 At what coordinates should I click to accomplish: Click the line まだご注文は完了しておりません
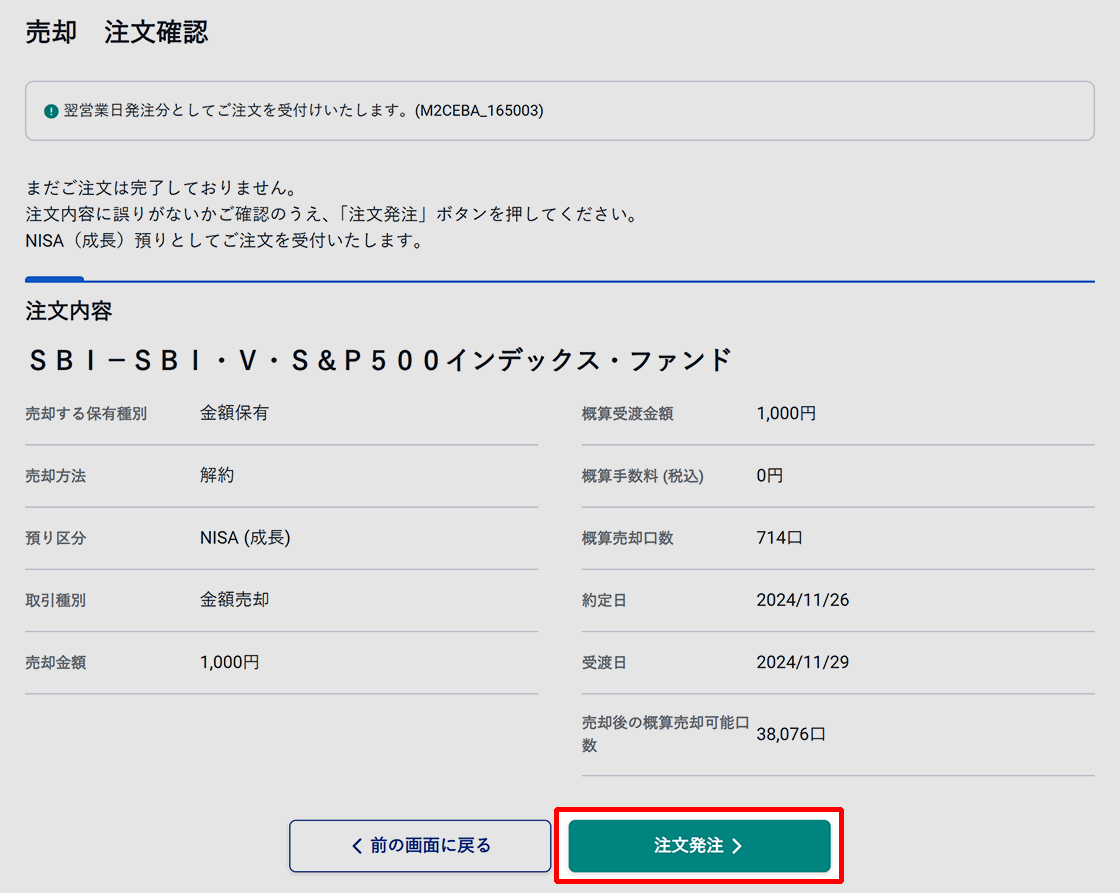click(161, 188)
